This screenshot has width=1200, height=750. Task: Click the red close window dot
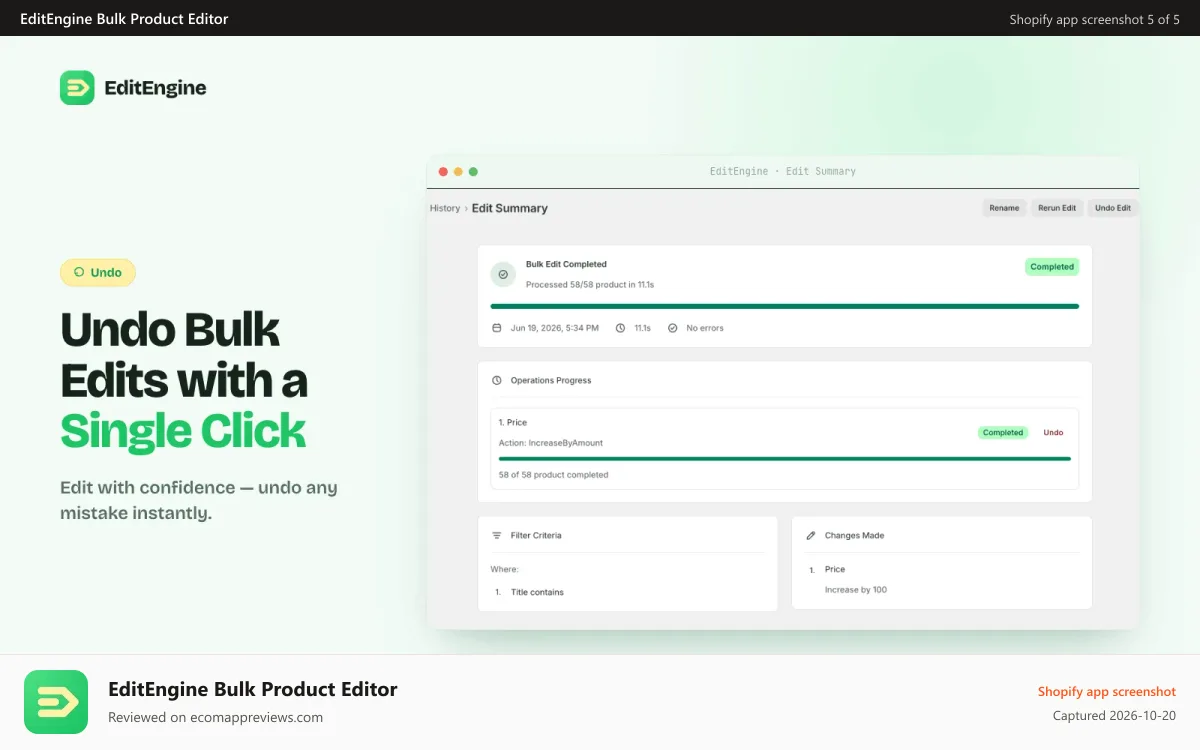click(443, 172)
